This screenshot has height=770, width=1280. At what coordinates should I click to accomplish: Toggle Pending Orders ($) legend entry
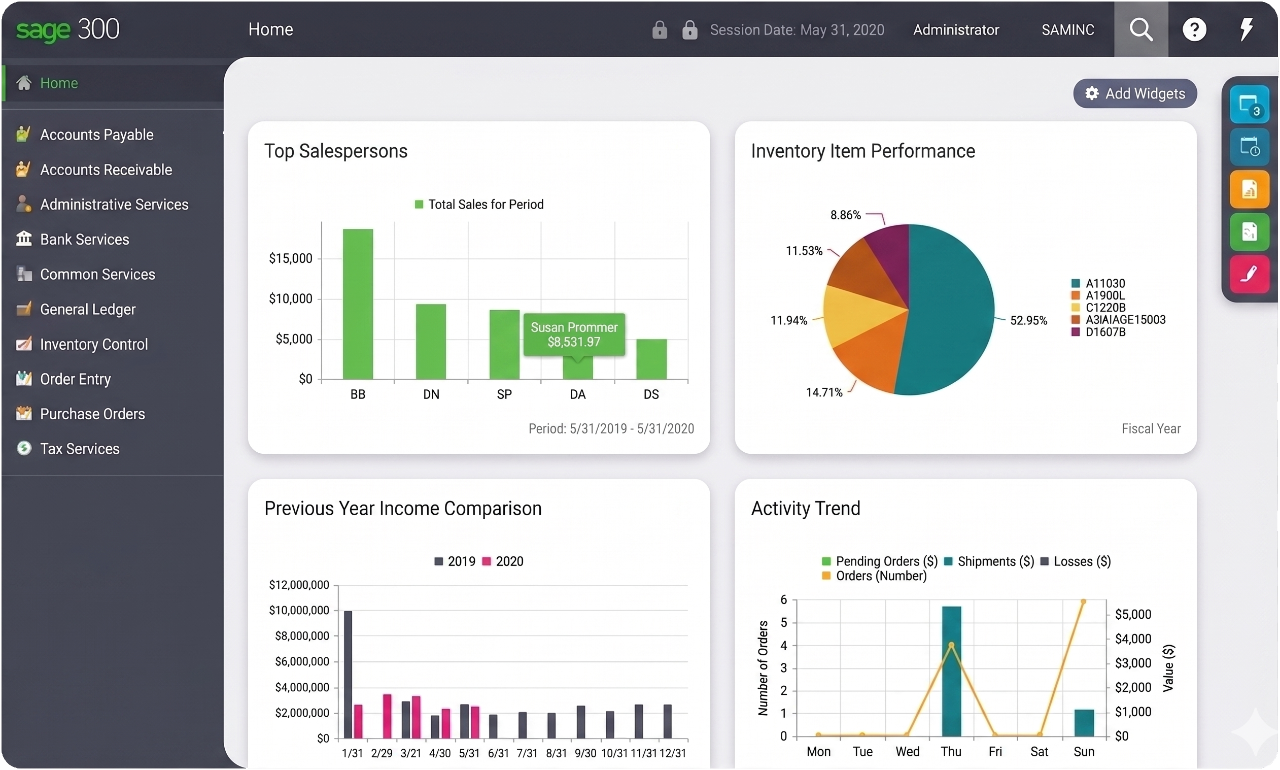[879, 561]
